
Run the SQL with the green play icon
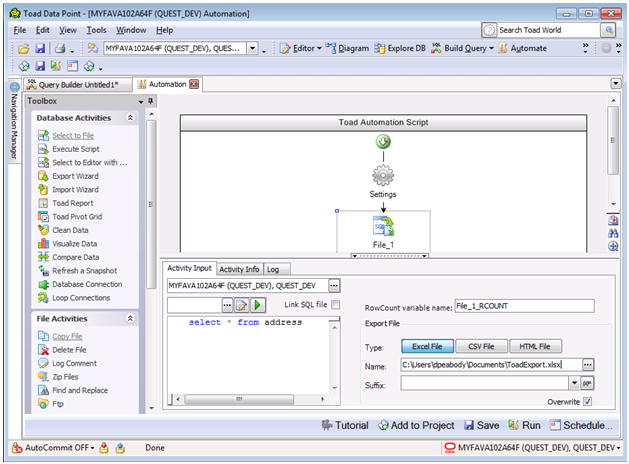258,305
